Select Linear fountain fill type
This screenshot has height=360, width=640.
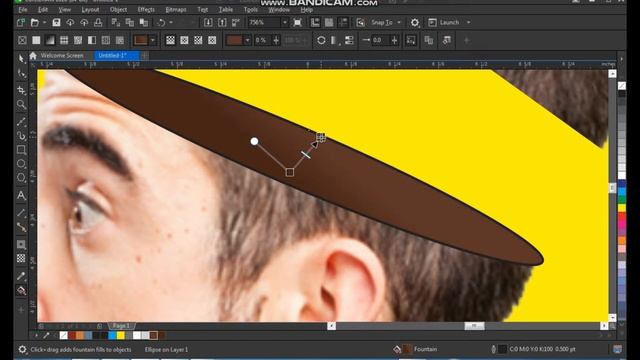coord(170,40)
